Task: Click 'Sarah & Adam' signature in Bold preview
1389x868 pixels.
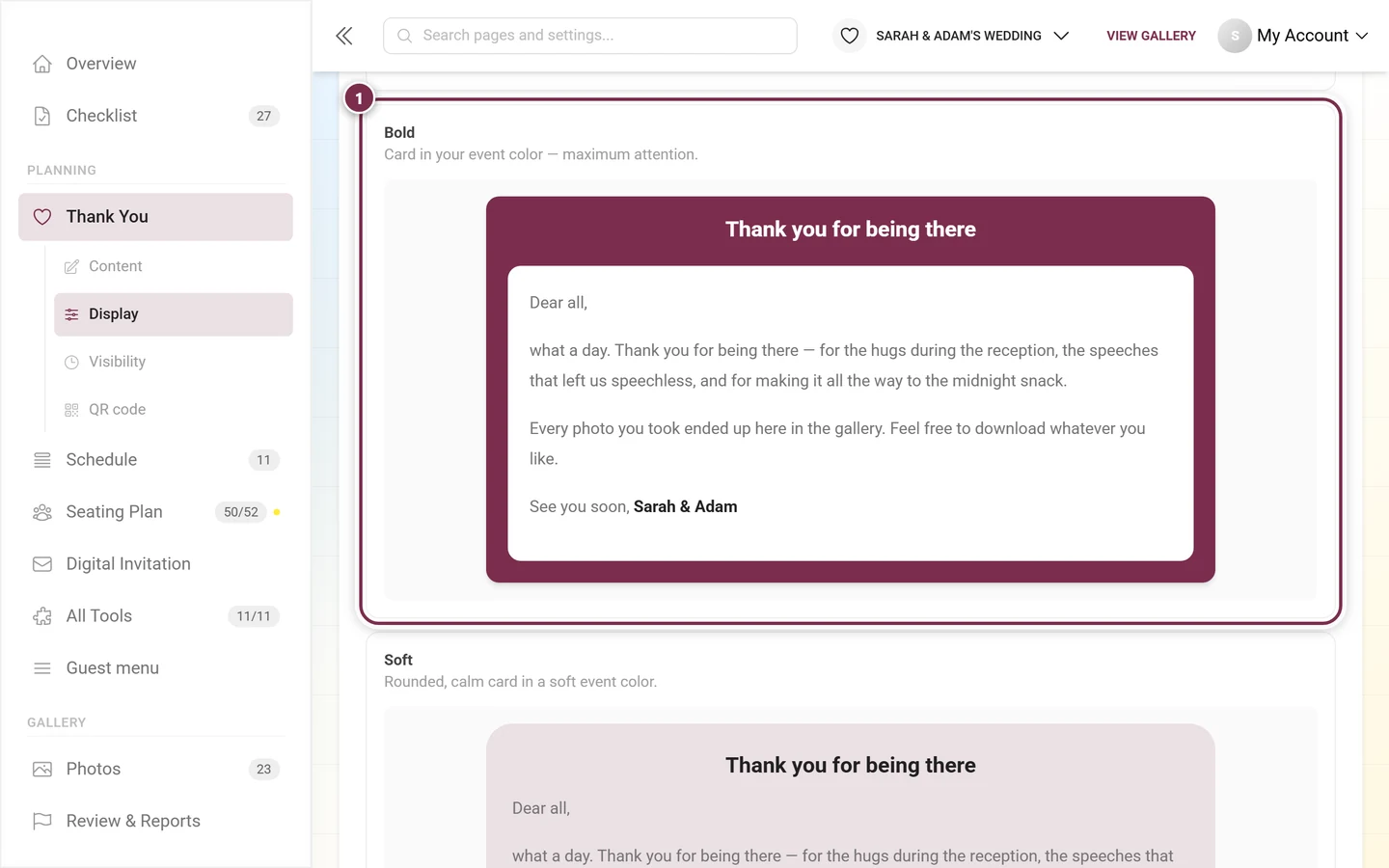Action: (x=686, y=507)
